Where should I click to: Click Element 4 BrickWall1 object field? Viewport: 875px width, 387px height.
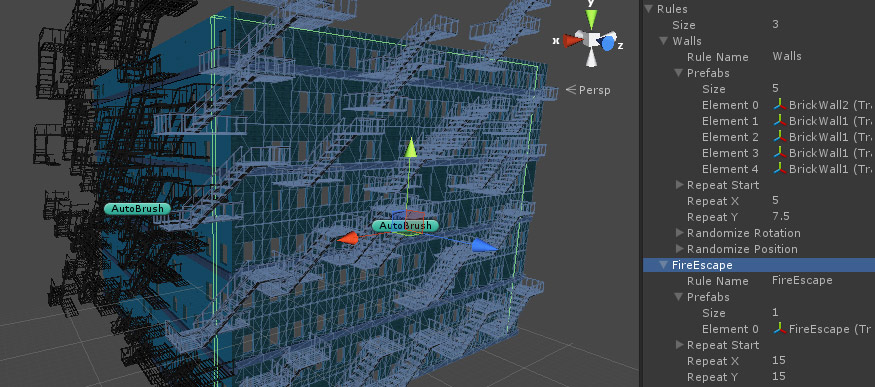823,169
